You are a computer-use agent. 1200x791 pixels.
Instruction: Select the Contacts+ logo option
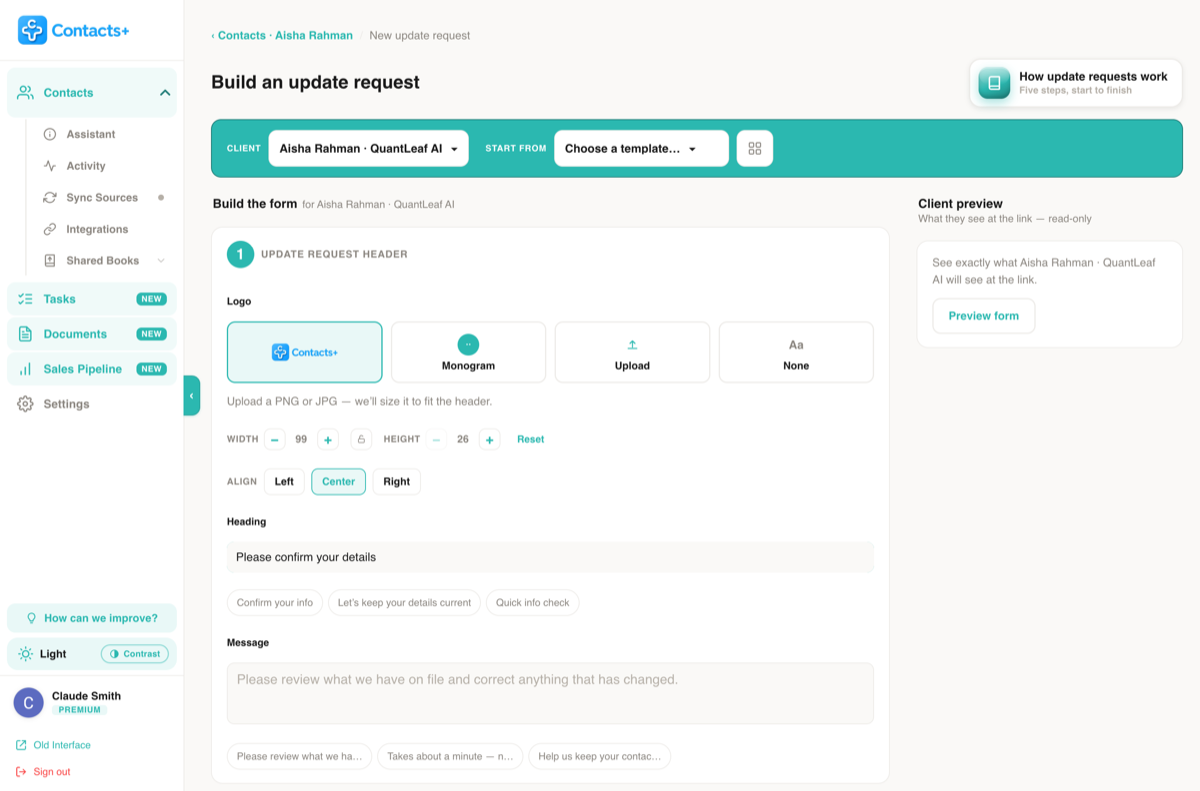click(x=305, y=352)
